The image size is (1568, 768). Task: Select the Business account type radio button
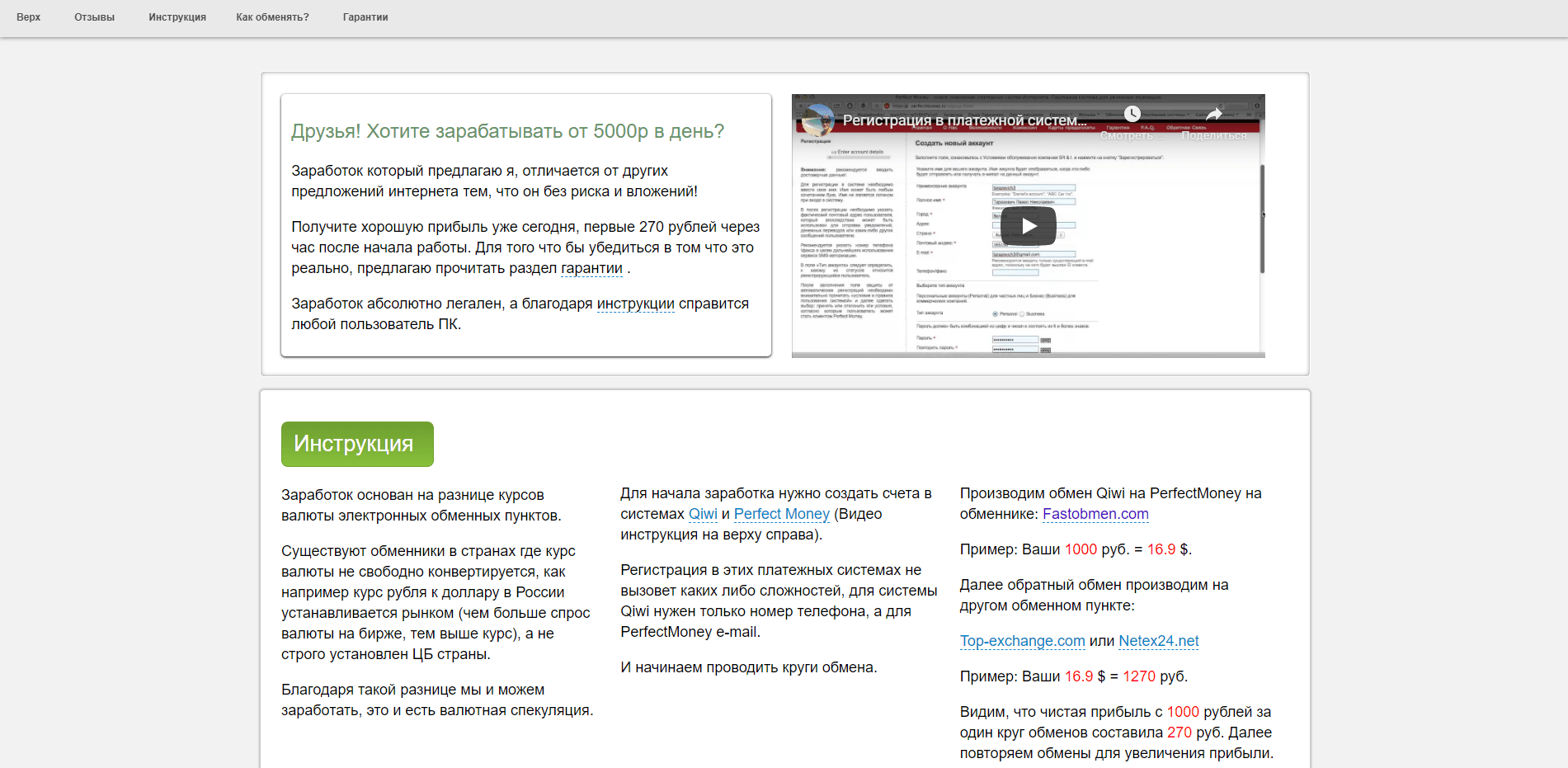click(x=1022, y=314)
